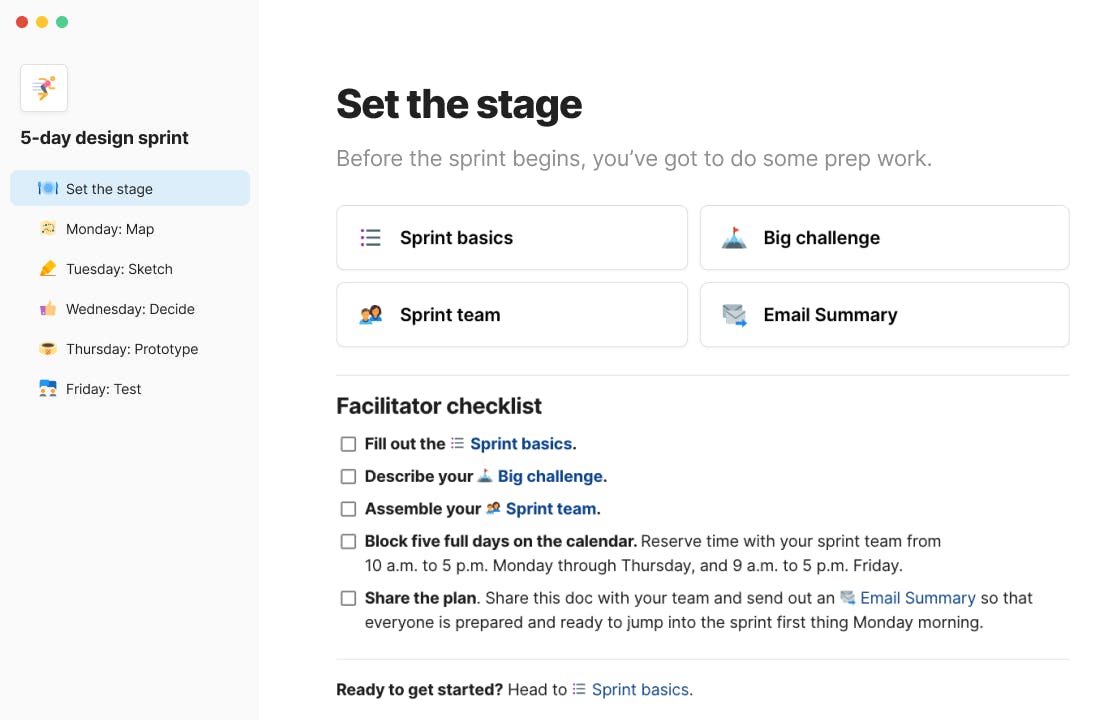Image resolution: width=1096 pixels, height=720 pixels.
Task: Click the envelope icon on Email Summary card
Action: [x=734, y=315]
